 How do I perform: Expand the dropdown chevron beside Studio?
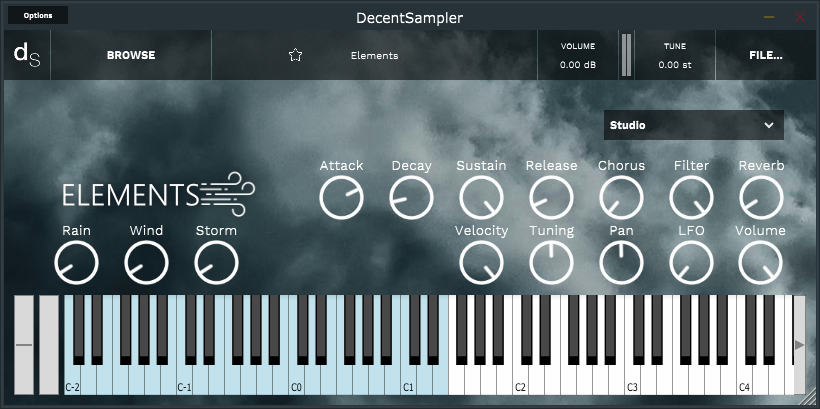click(769, 125)
